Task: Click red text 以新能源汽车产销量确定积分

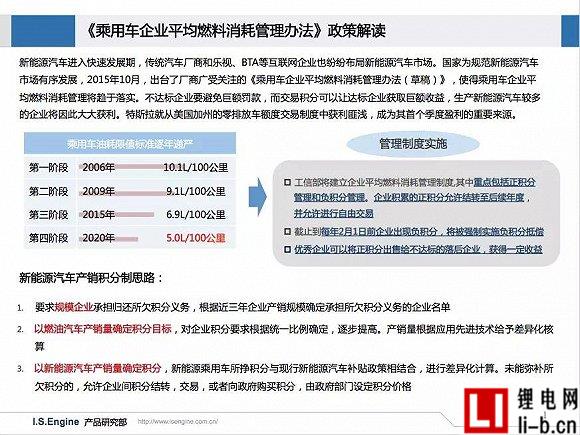Action: [x=98, y=368]
